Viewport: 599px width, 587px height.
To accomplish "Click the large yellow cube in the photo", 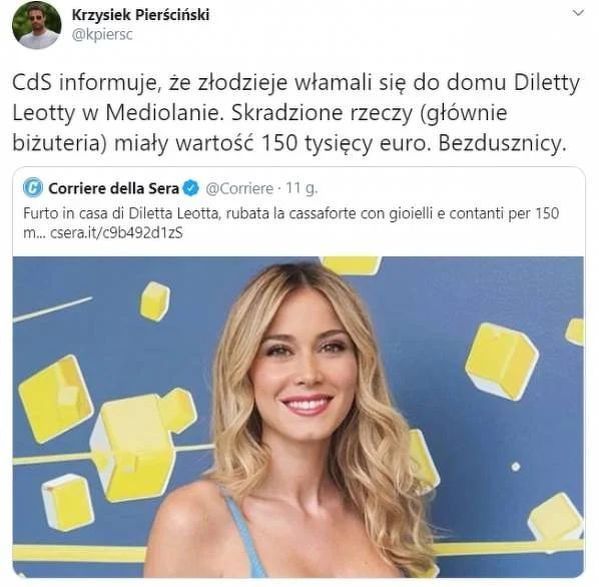I will point(143,445).
